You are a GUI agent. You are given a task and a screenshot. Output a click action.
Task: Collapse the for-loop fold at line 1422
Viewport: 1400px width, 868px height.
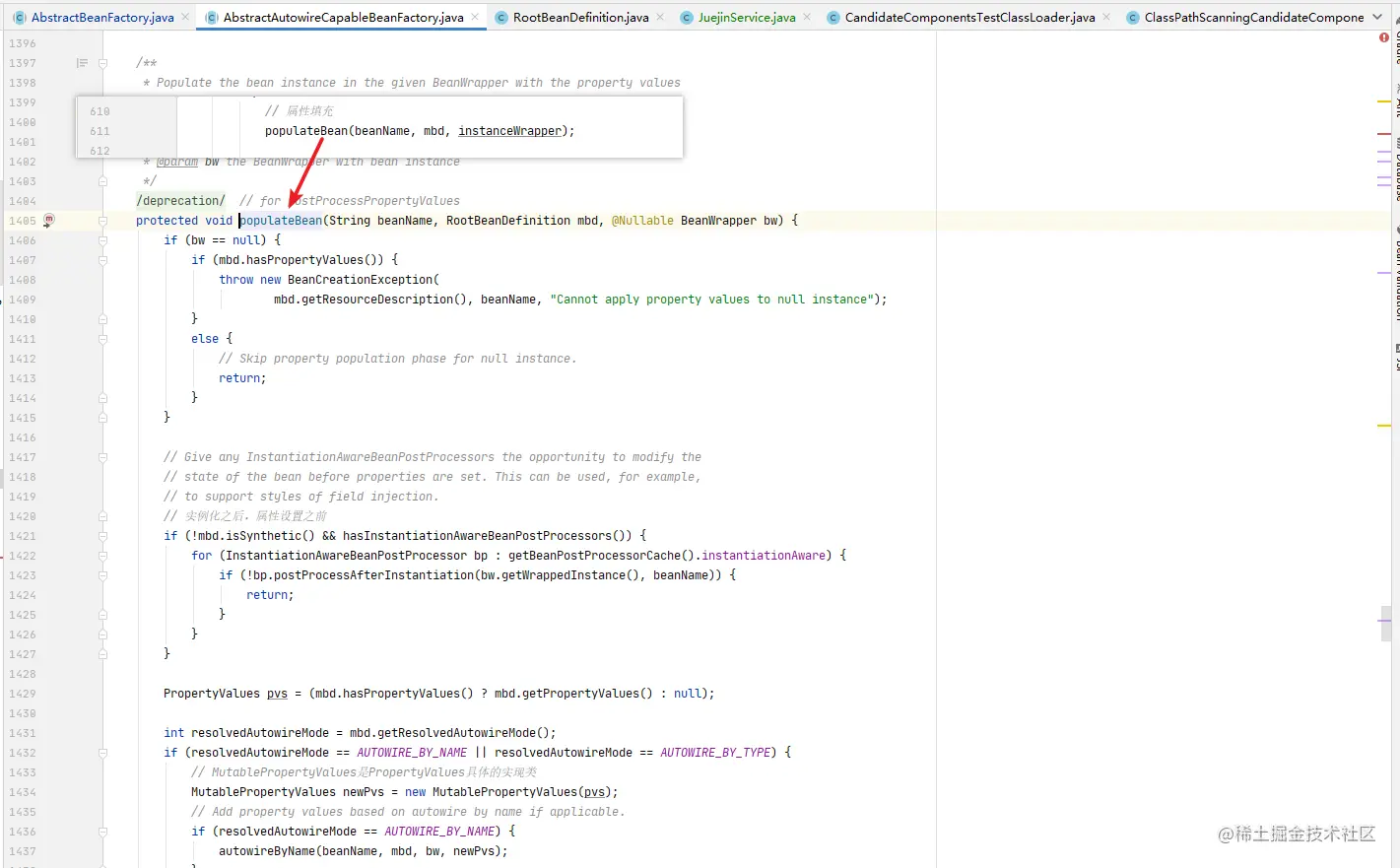[x=102, y=556]
